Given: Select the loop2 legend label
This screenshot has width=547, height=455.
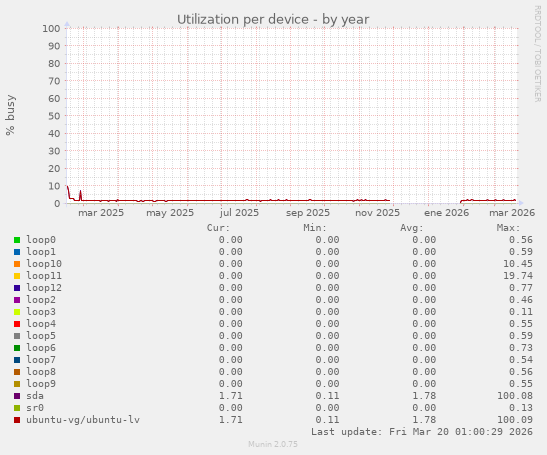Looking at the screenshot, I should (41, 300).
